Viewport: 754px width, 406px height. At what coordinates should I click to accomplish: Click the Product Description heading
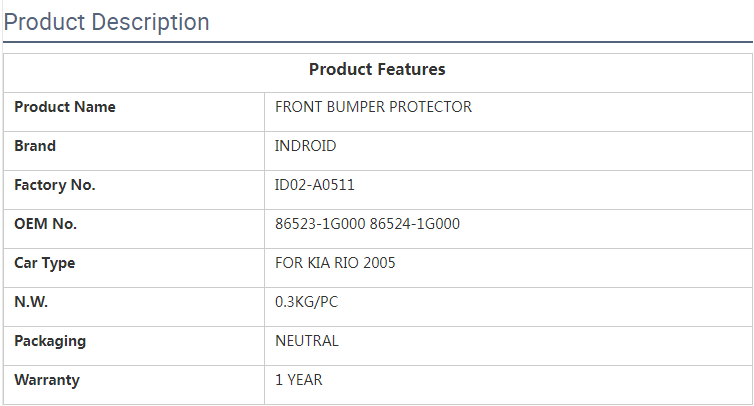(x=107, y=22)
